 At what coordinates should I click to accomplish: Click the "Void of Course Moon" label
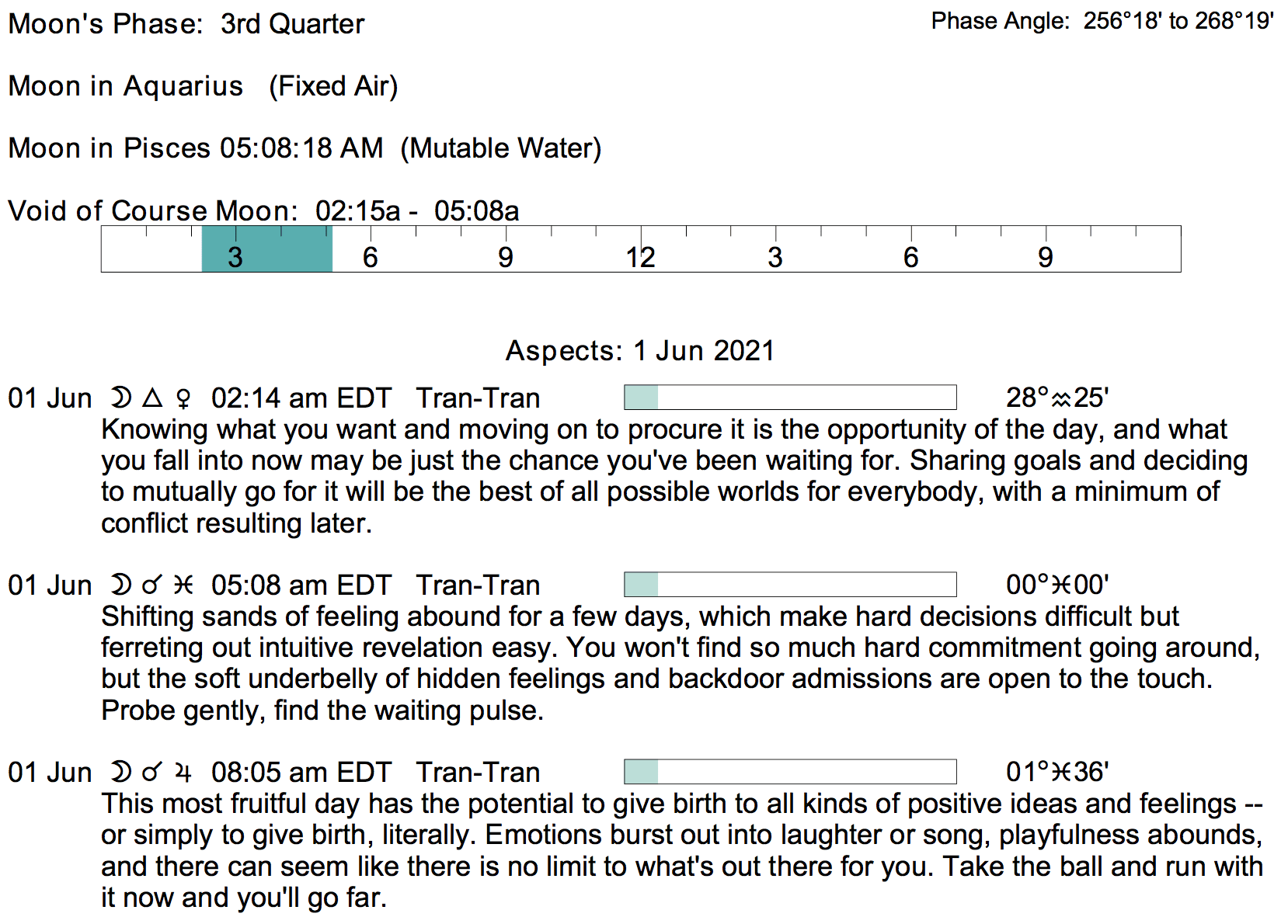[152, 211]
